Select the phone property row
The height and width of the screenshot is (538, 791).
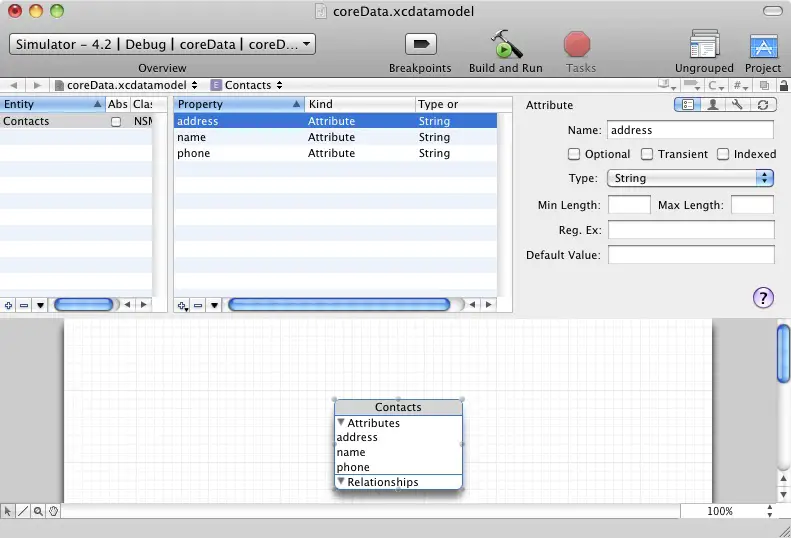click(335, 153)
